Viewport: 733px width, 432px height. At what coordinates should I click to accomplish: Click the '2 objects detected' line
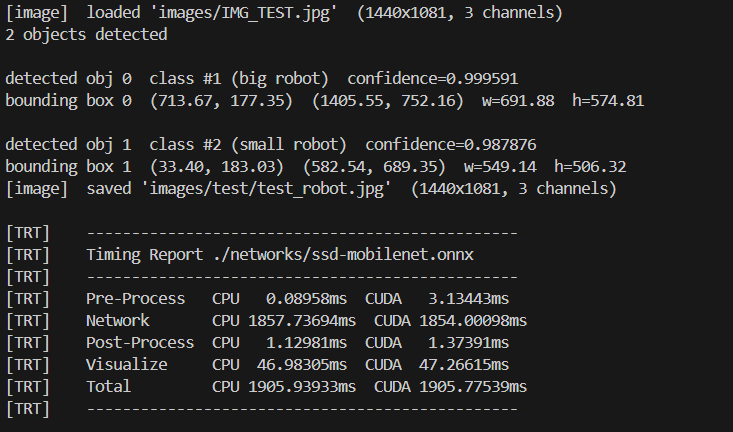86,35
